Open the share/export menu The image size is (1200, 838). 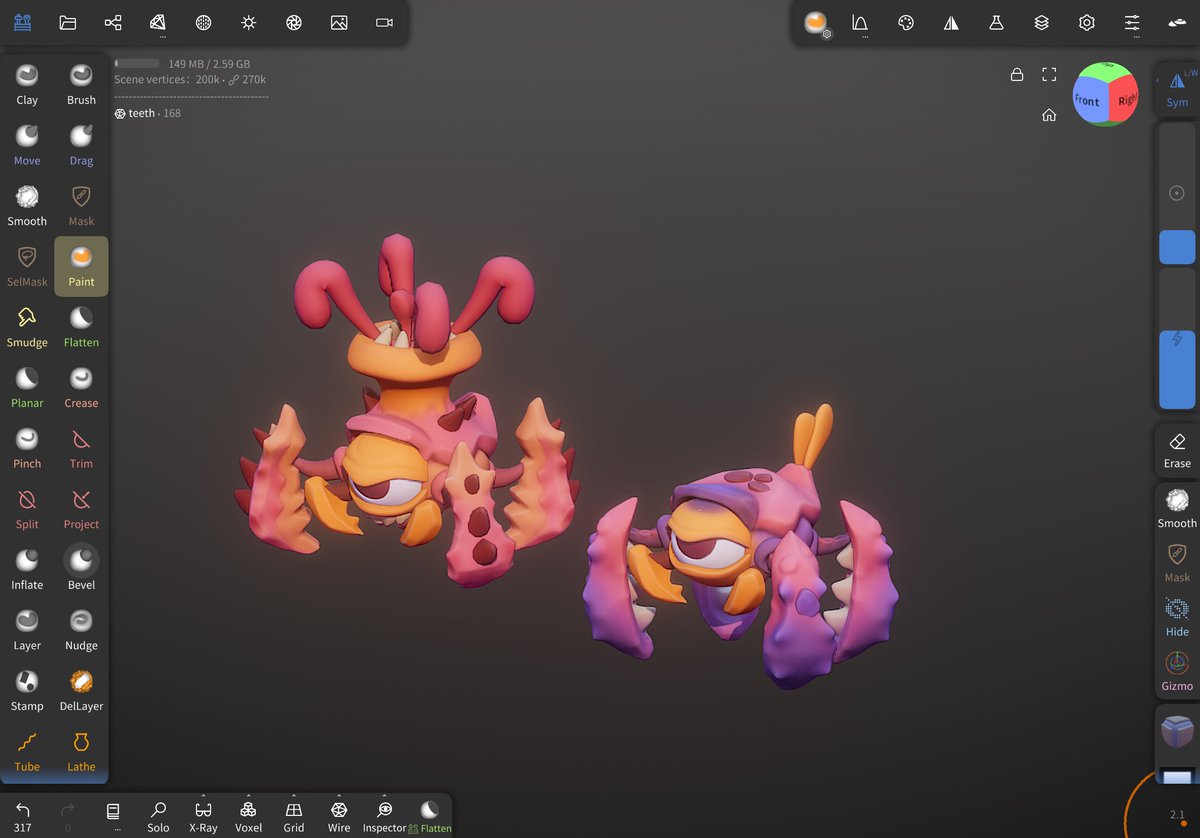[113, 22]
